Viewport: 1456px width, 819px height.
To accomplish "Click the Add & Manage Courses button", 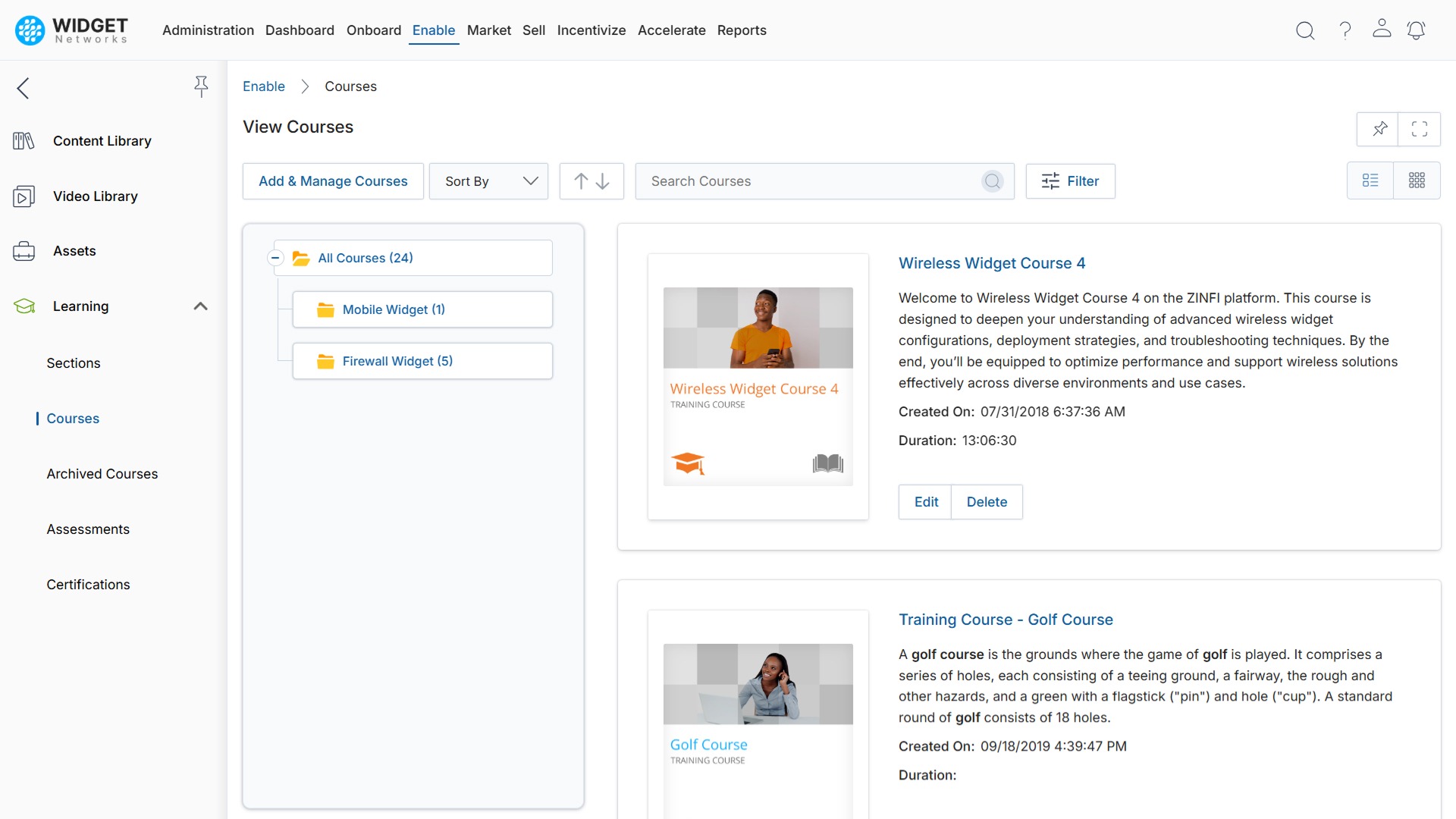I will [332, 181].
